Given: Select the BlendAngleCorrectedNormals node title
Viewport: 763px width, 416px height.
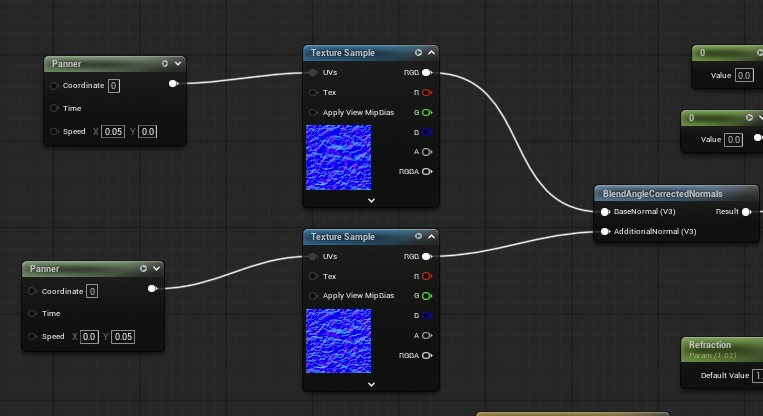Looking at the screenshot, I should [662, 194].
